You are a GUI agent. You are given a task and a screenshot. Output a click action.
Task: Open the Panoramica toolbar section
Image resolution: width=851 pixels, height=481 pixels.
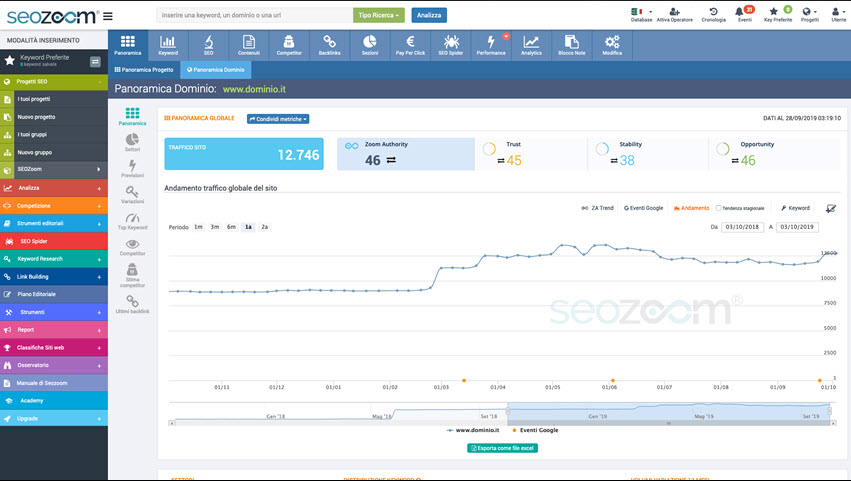click(128, 45)
